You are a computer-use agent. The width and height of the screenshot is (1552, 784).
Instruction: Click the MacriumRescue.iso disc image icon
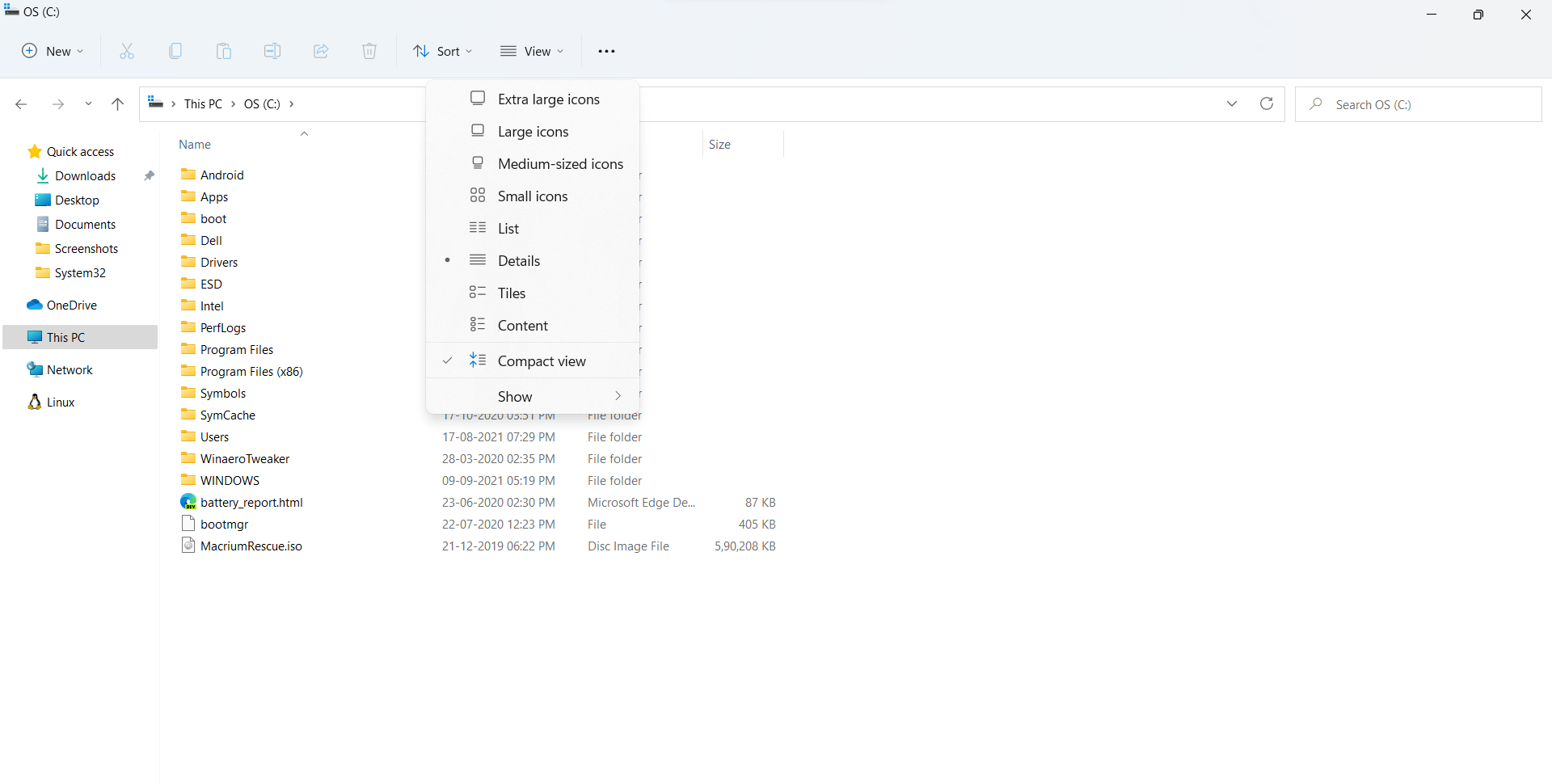pyautogui.click(x=188, y=546)
